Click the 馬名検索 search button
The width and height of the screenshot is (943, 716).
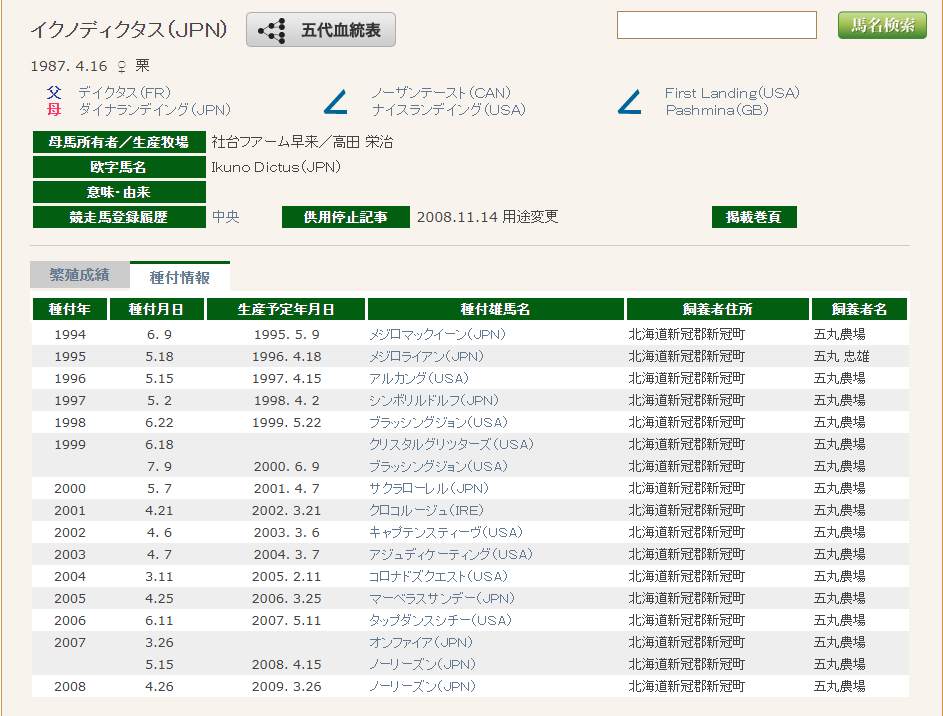(882, 25)
